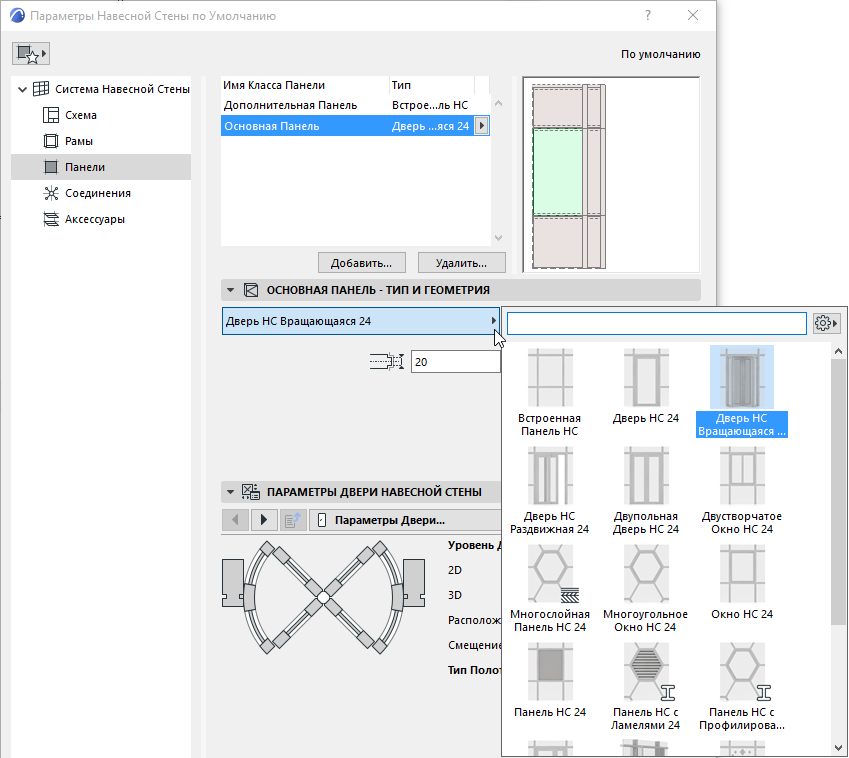Open the Favorites picker icon
The image size is (849, 758).
[31, 54]
